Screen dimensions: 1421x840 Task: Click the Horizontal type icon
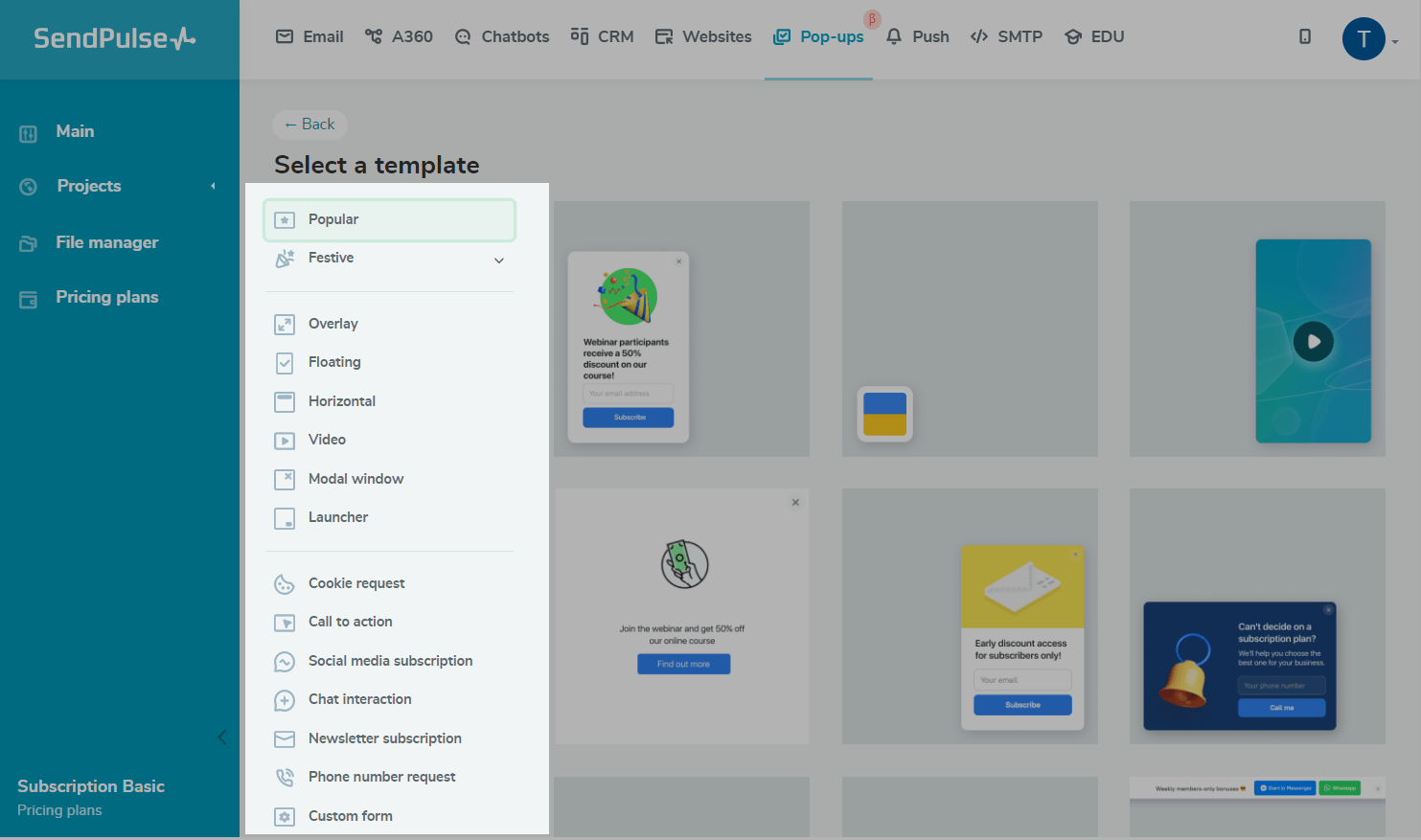point(285,402)
